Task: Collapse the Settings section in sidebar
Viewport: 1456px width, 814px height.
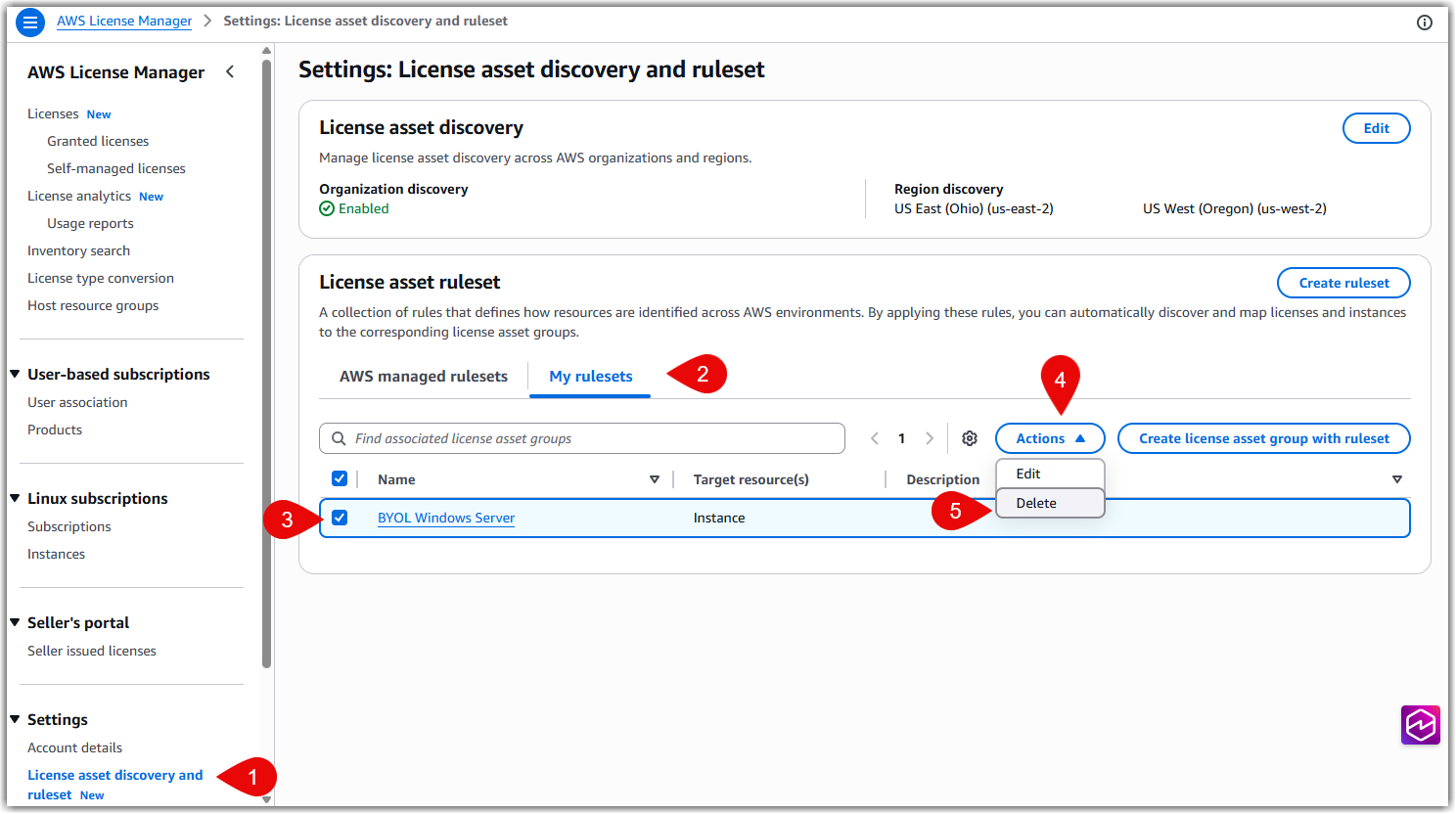Action: pos(14,719)
